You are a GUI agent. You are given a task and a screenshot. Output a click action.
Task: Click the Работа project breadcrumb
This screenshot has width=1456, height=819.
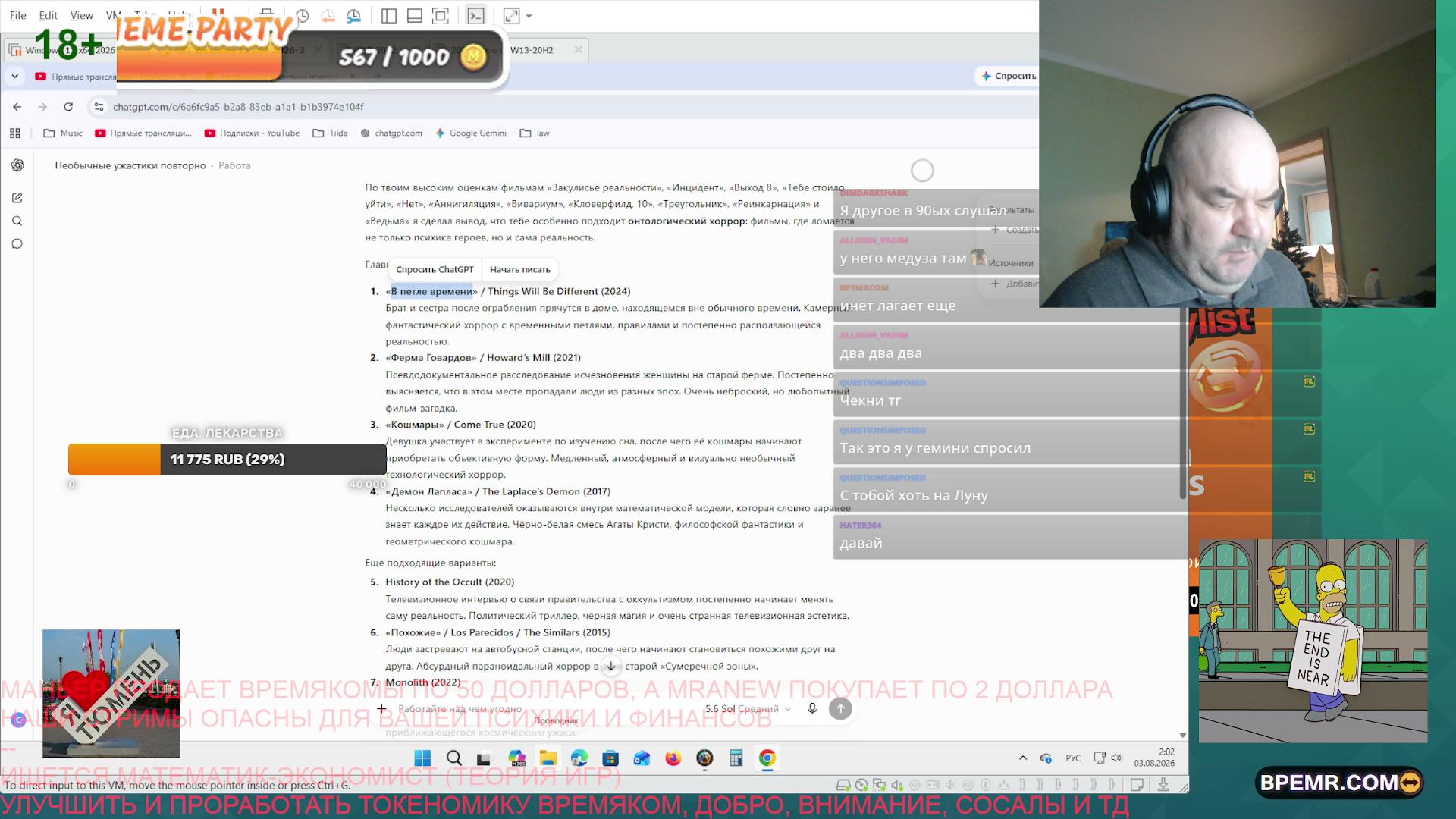(234, 165)
